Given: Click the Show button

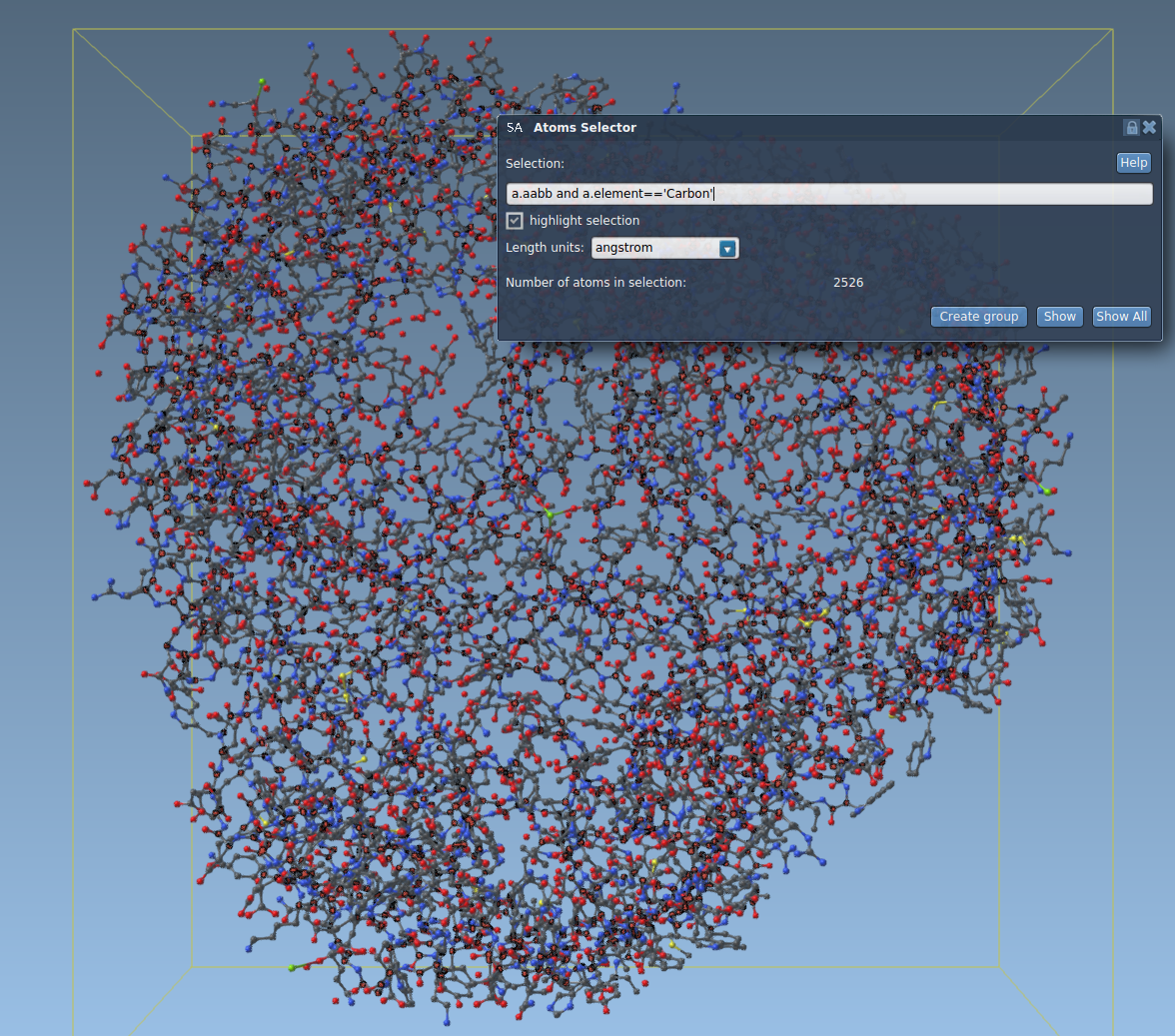Looking at the screenshot, I should (x=1059, y=317).
